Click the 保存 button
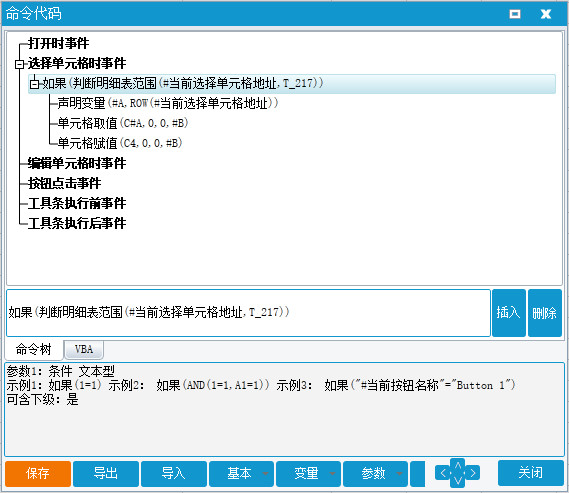Image resolution: width=569 pixels, height=493 pixels. click(38, 473)
